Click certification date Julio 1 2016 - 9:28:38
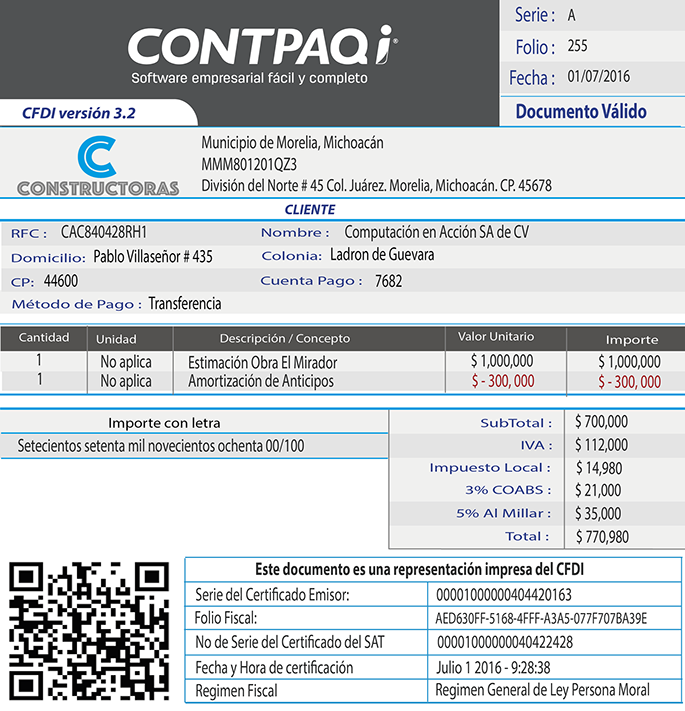Image resolution: width=685 pixels, height=711 pixels. pos(493,667)
